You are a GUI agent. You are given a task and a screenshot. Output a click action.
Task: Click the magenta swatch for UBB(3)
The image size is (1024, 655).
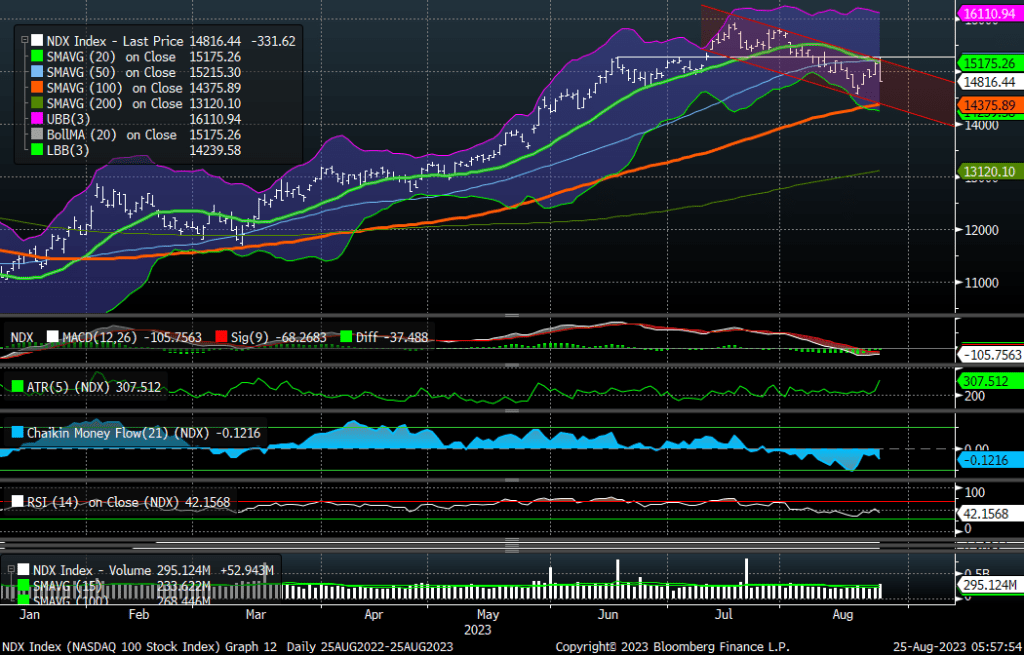(37, 120)
